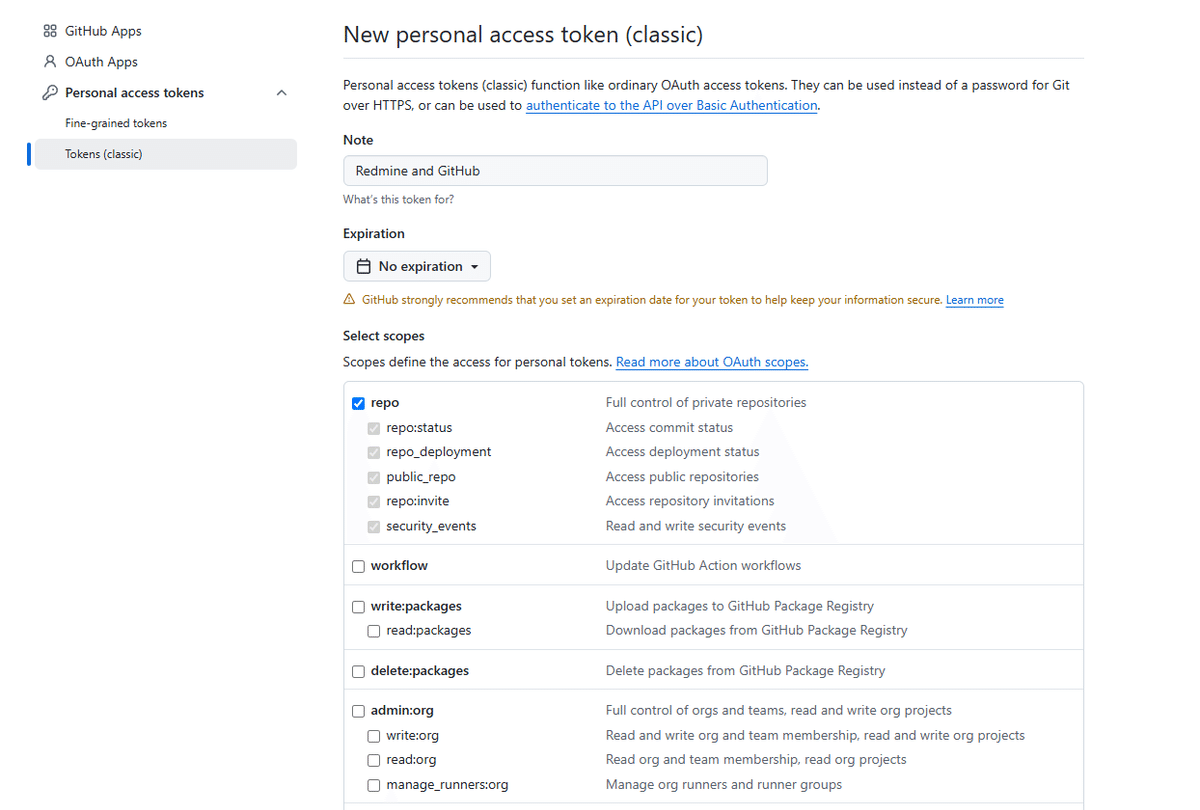Click the warning triangle next to the recommendation
The height and width of the screenshot is (810, 1200).
(348, 298)
